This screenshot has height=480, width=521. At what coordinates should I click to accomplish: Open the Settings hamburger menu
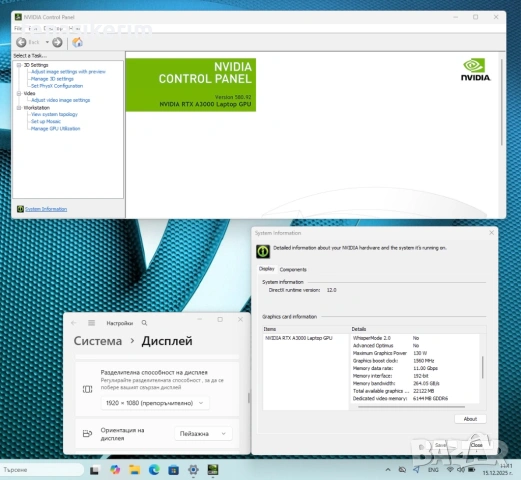tap(91, 323)
